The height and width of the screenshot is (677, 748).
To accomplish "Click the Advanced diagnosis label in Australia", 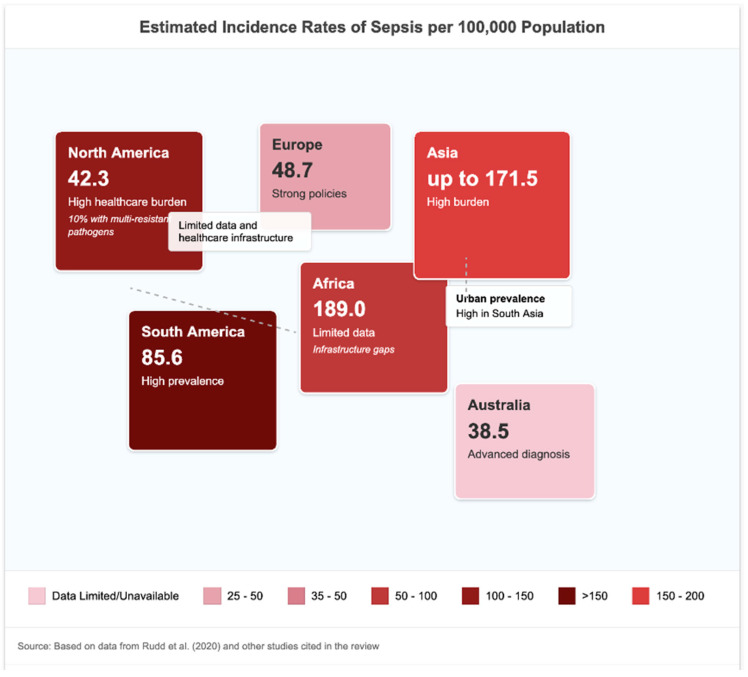I will pyautogui.click(x=519, y=454).
